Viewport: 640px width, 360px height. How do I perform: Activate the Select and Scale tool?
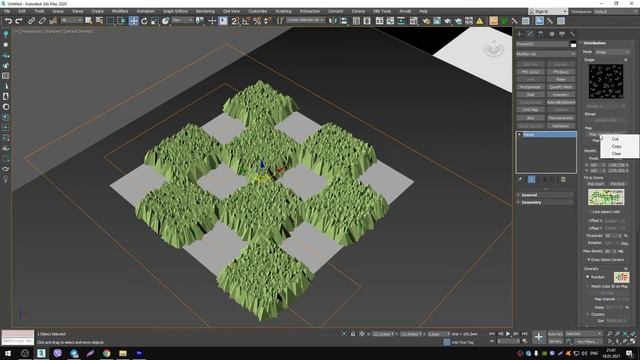pos(155,20)
